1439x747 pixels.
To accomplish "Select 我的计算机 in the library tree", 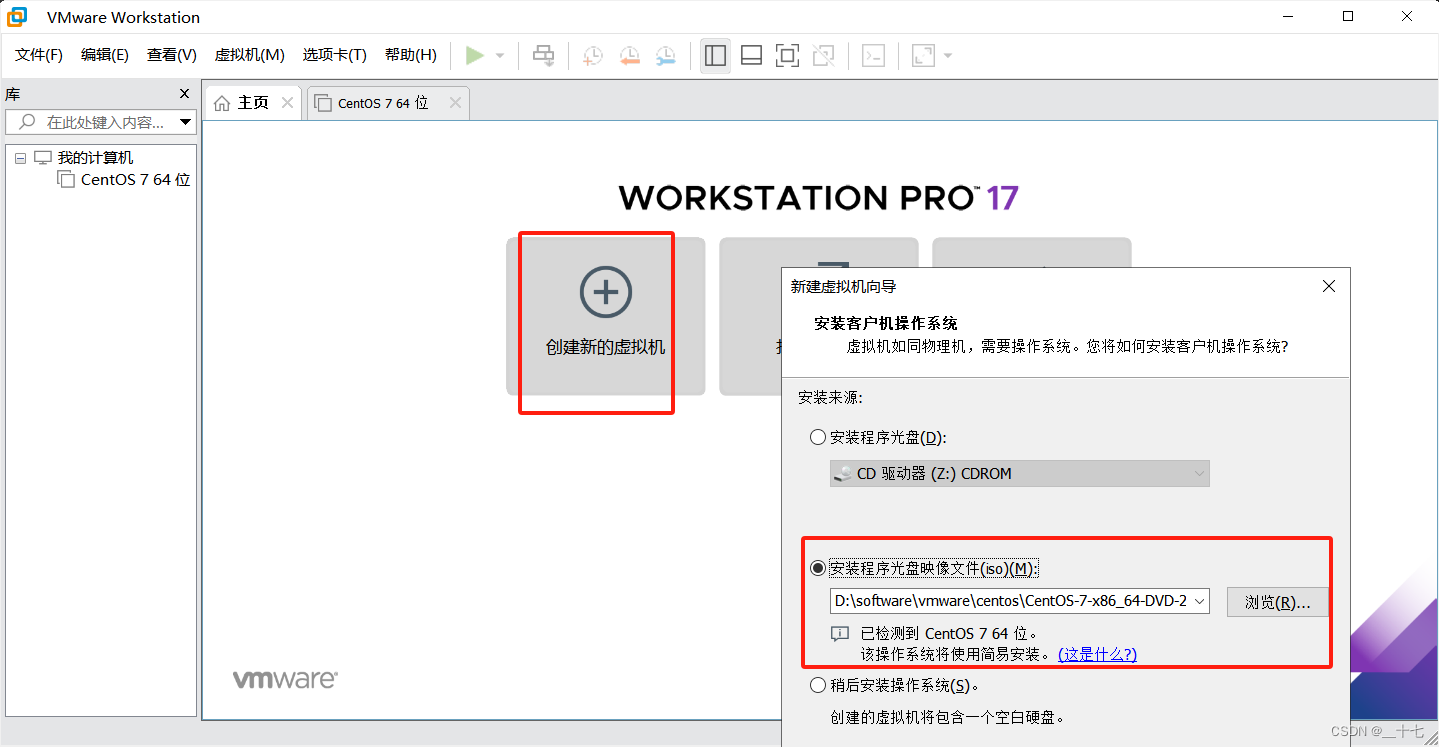I will click(x=95, y=158).
